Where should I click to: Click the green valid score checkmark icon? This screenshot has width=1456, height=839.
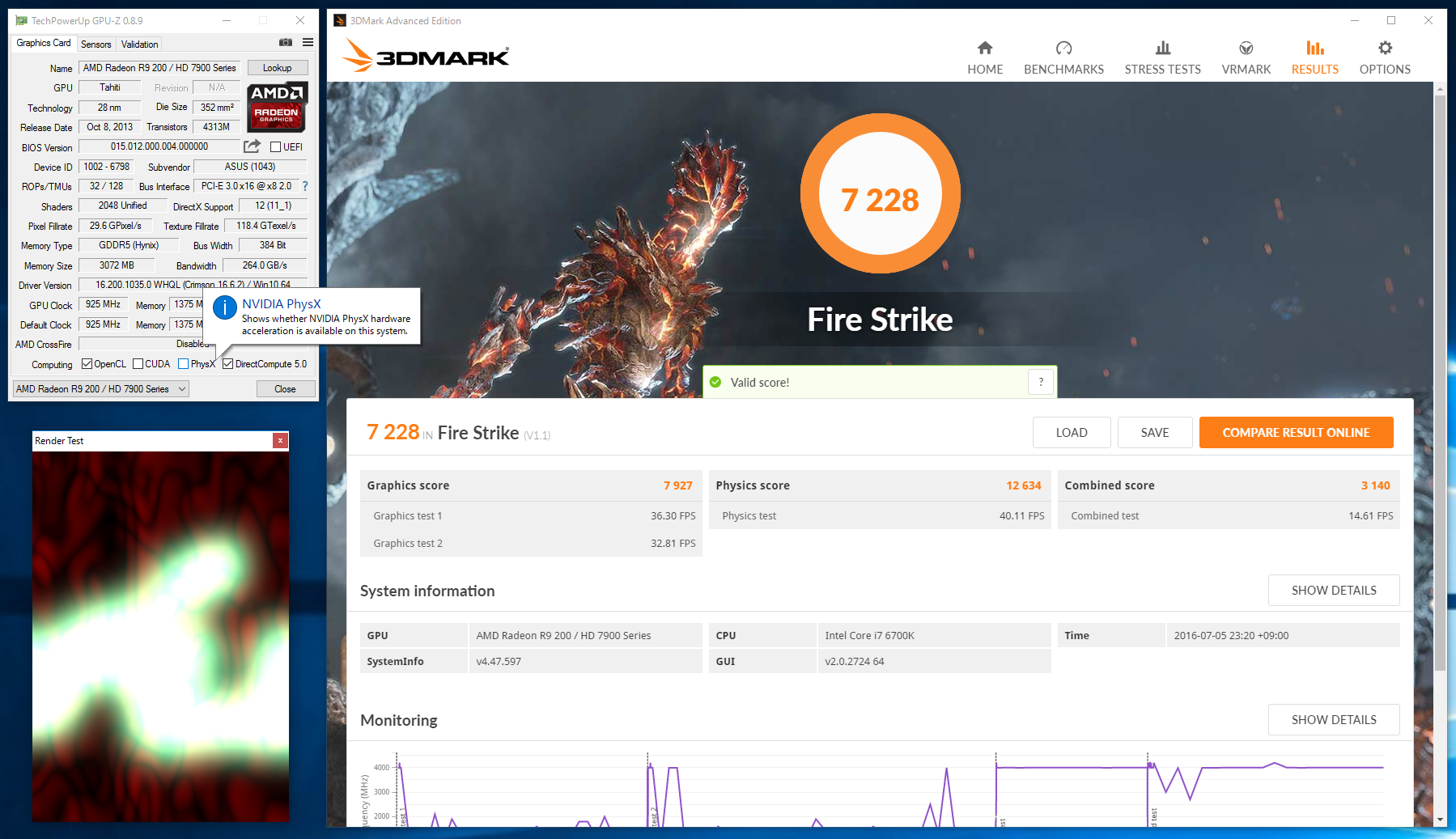pos(715,383)
